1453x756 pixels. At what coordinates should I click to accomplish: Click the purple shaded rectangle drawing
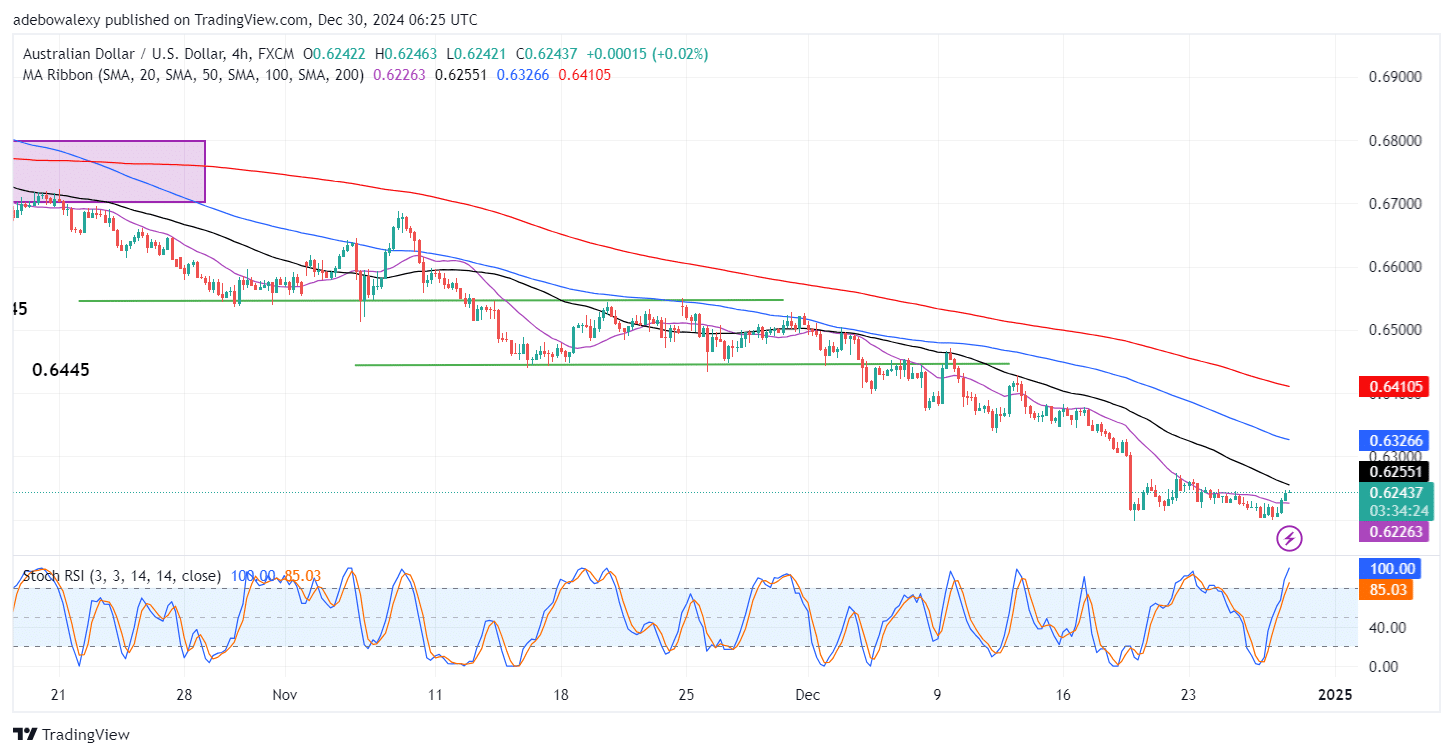click(109, 171)
